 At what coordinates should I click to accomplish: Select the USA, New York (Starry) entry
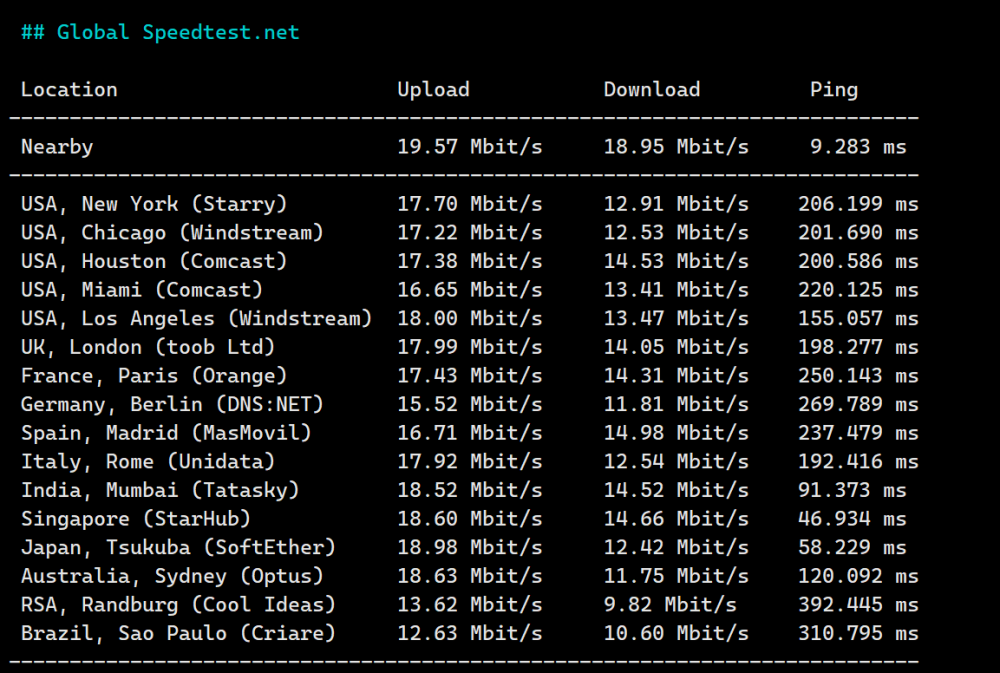click(154, 204)
